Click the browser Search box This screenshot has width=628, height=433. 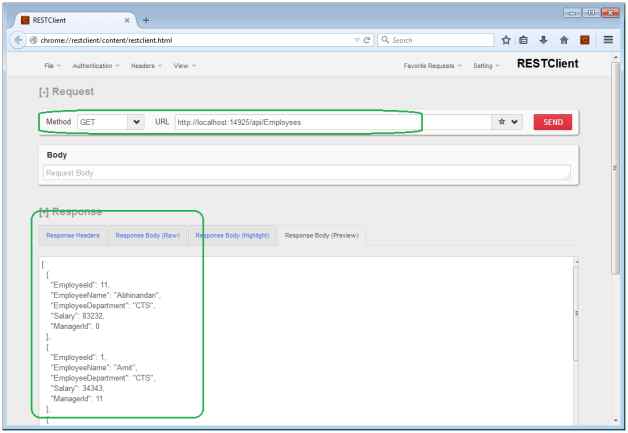pos(436,40)
